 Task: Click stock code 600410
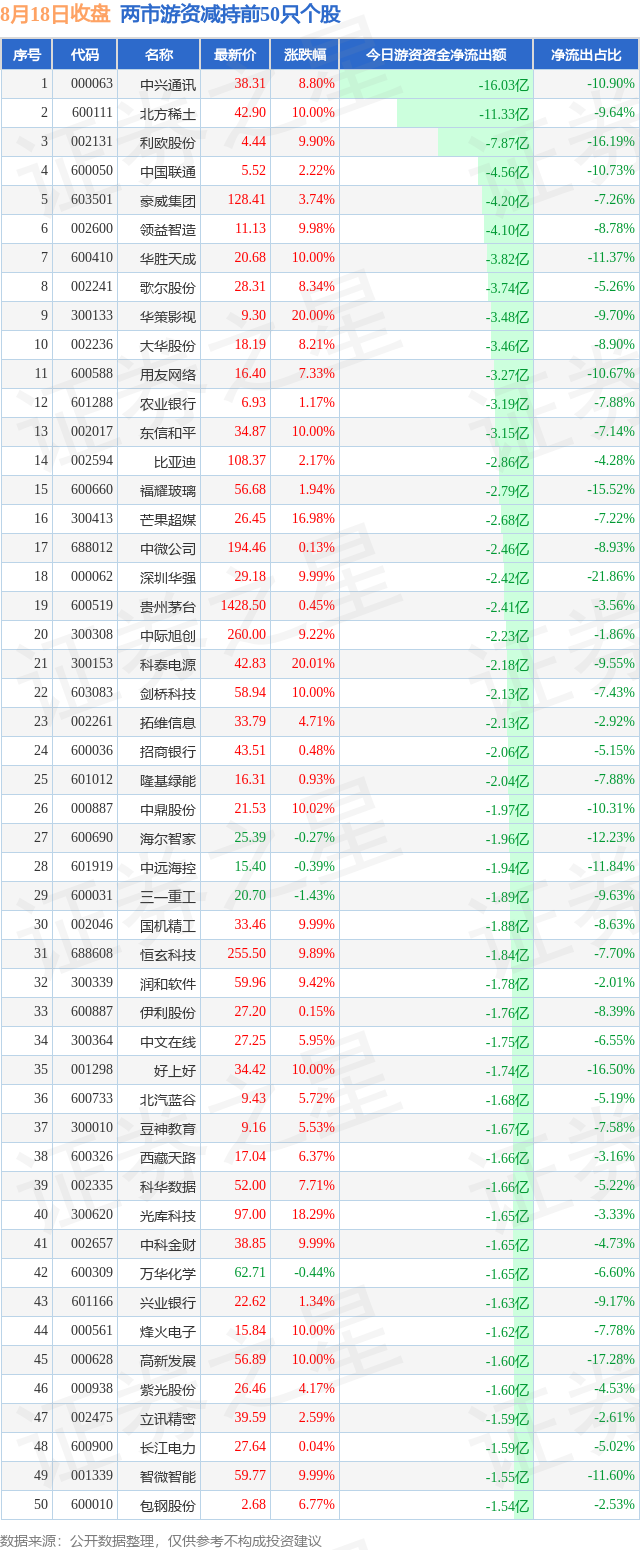coord(92,258)
